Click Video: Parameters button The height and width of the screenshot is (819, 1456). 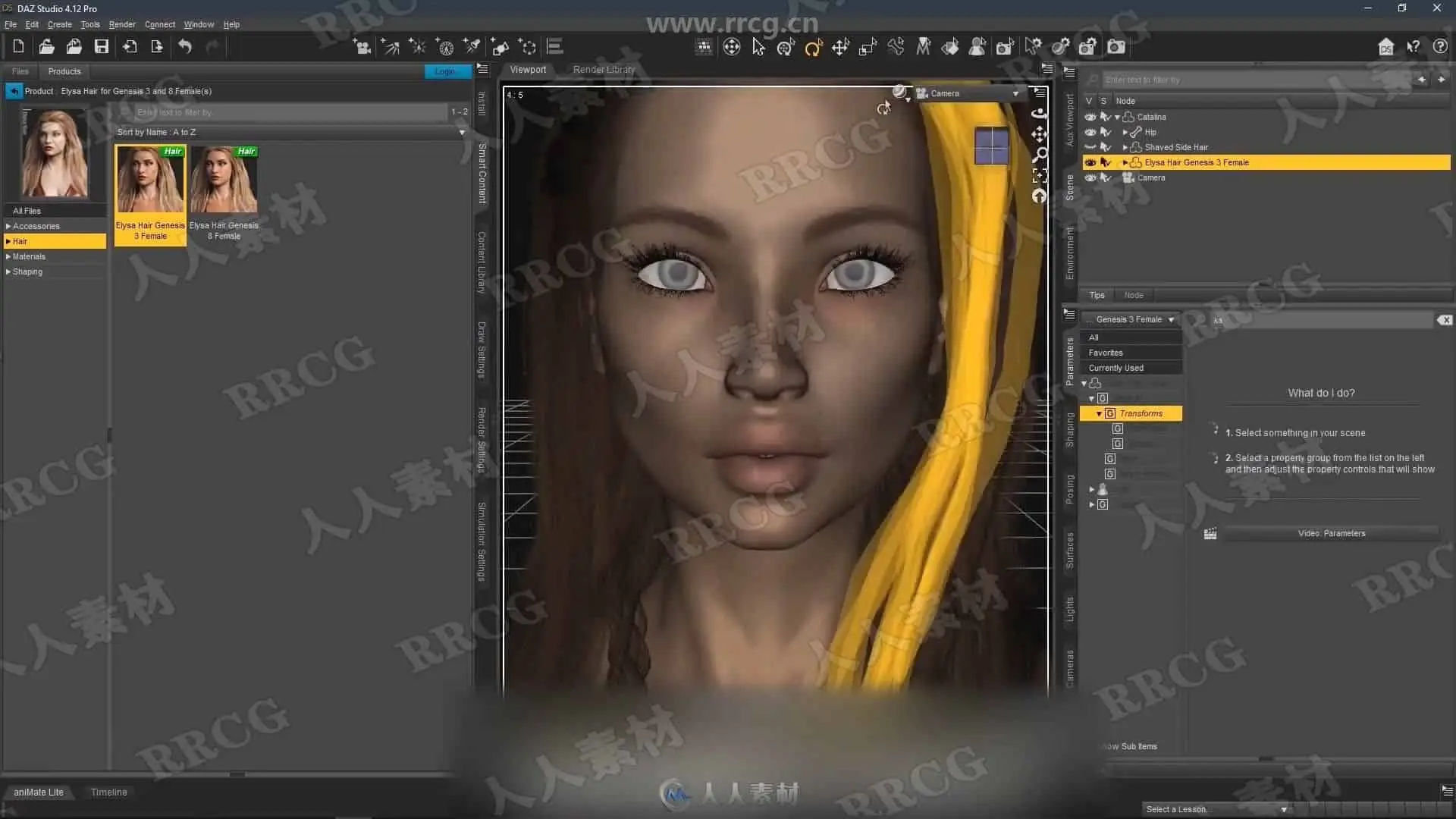coord(1331,533)
